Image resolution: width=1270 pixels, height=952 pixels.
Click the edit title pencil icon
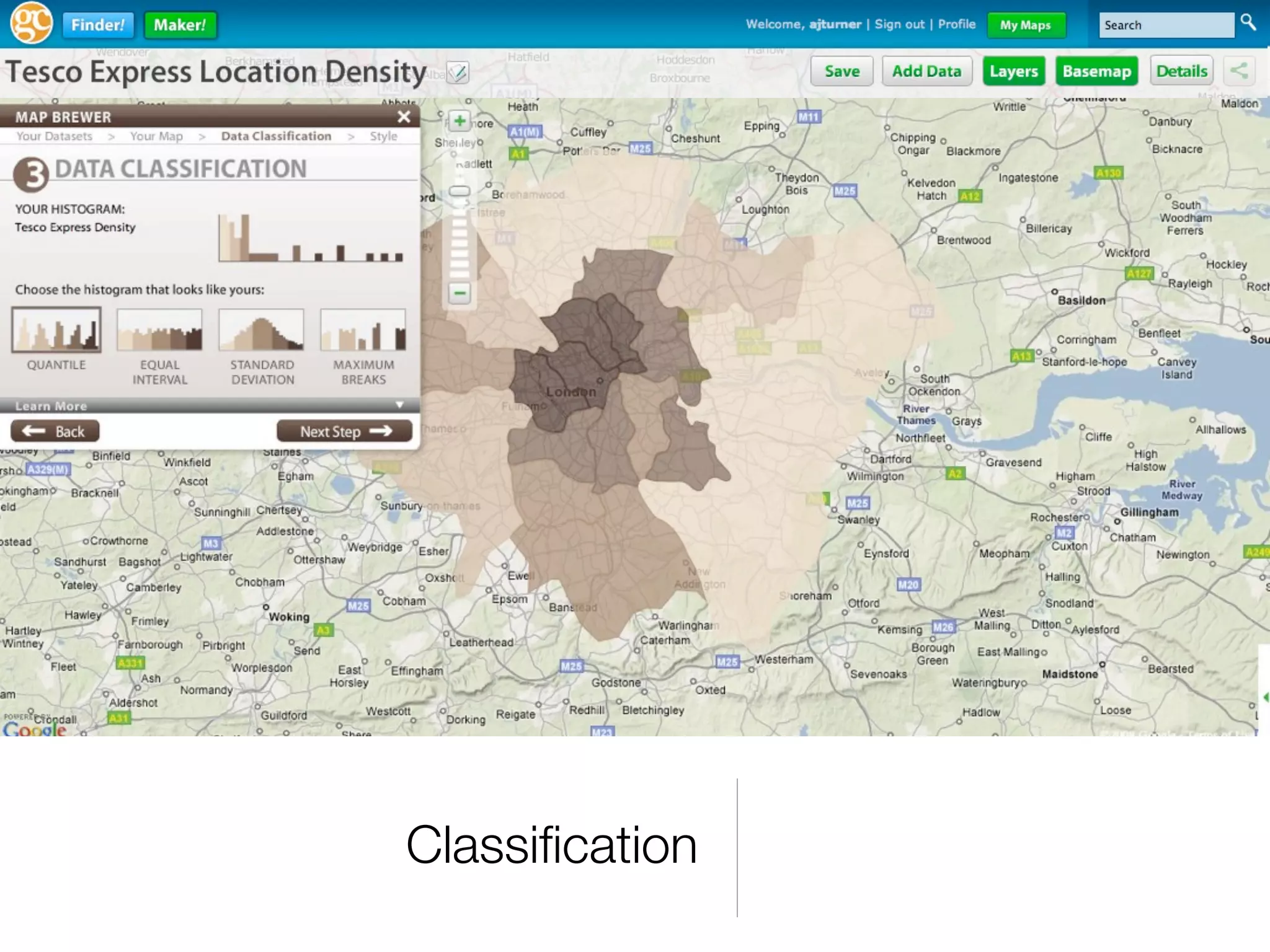458,73
